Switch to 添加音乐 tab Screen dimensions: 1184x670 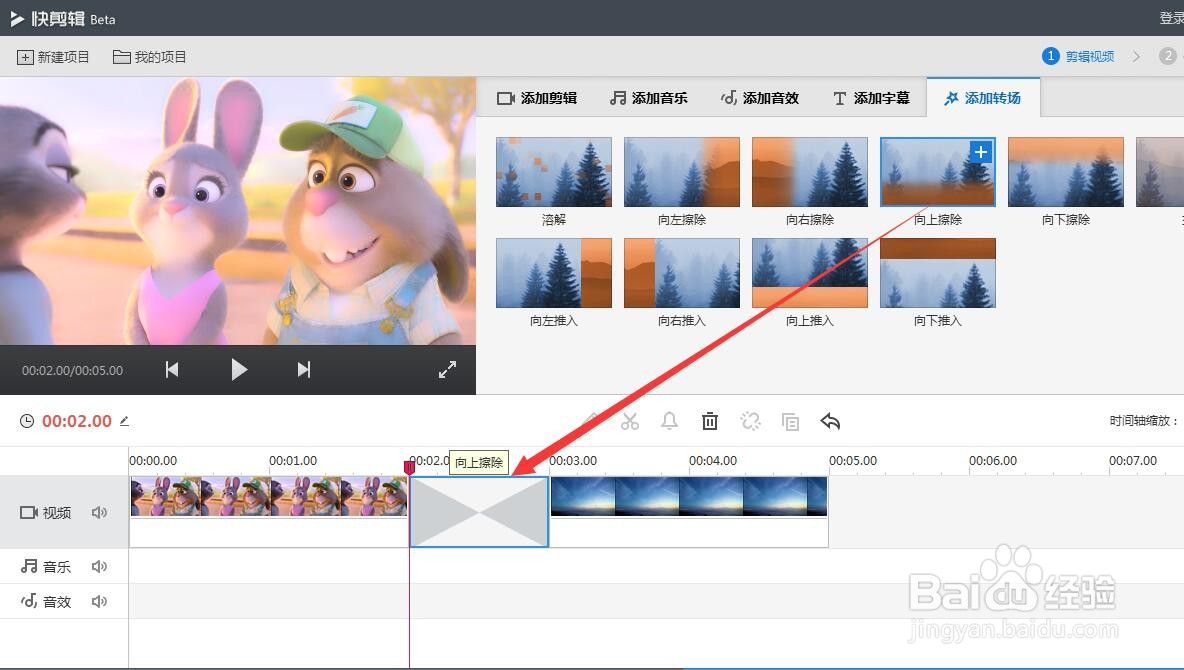649,98
